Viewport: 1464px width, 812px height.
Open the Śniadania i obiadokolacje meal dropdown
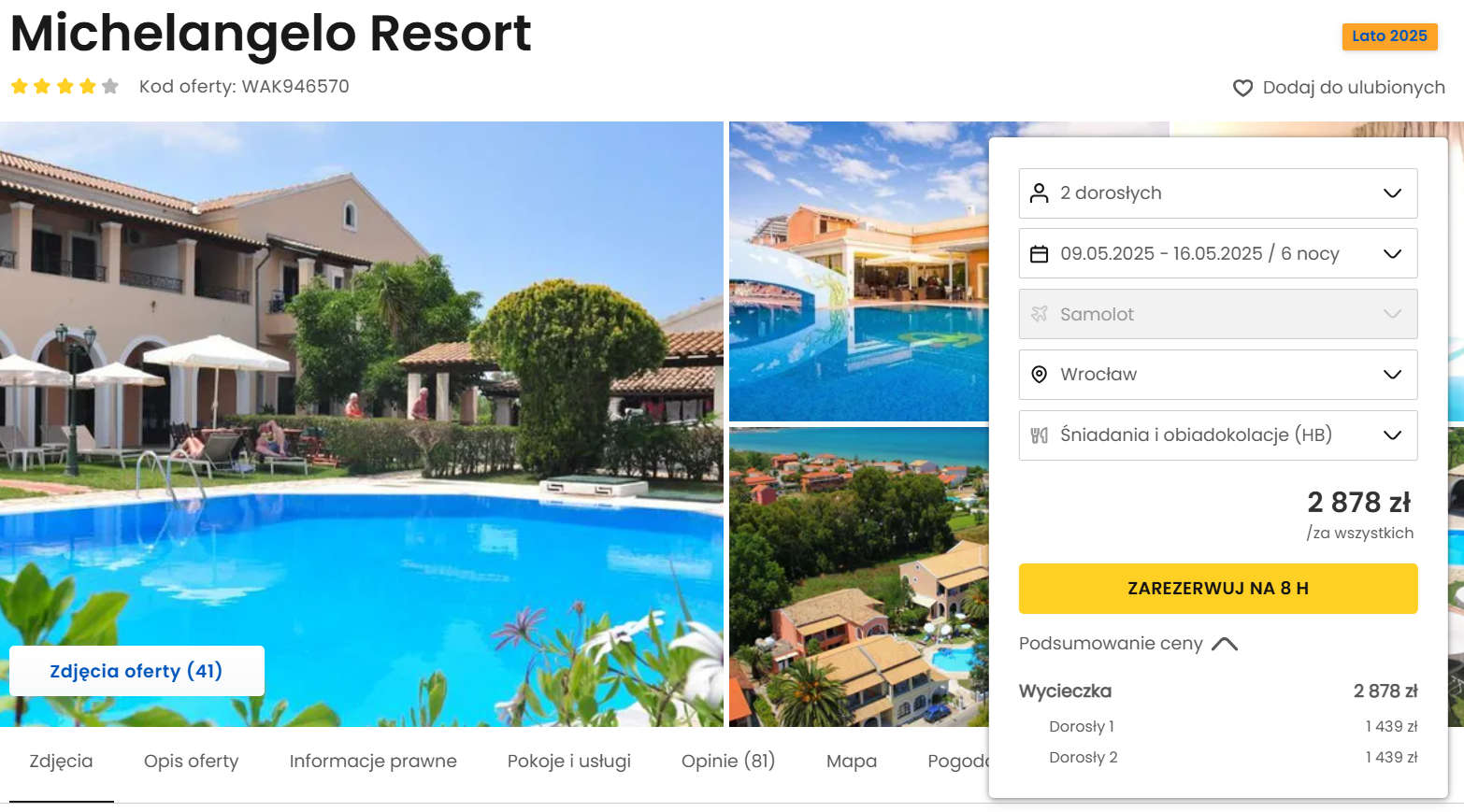coord(1218,435)
